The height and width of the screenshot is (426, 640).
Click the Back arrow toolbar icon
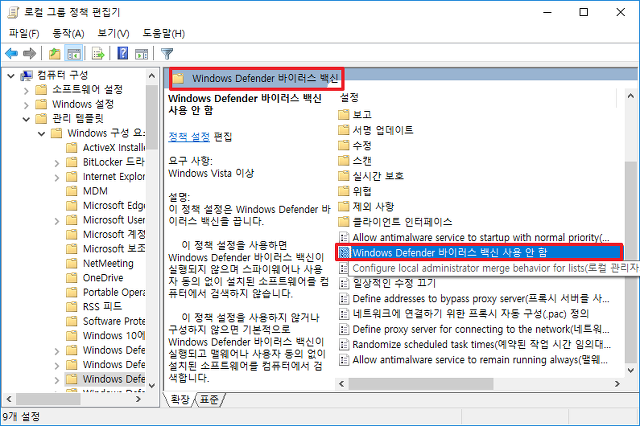(11, 53)
